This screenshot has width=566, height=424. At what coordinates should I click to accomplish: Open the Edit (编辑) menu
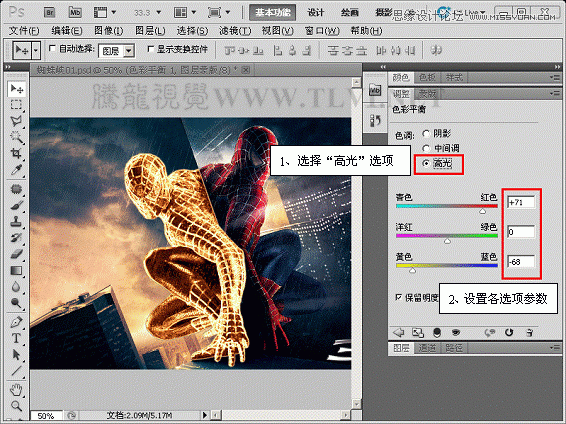coord(67,31)
